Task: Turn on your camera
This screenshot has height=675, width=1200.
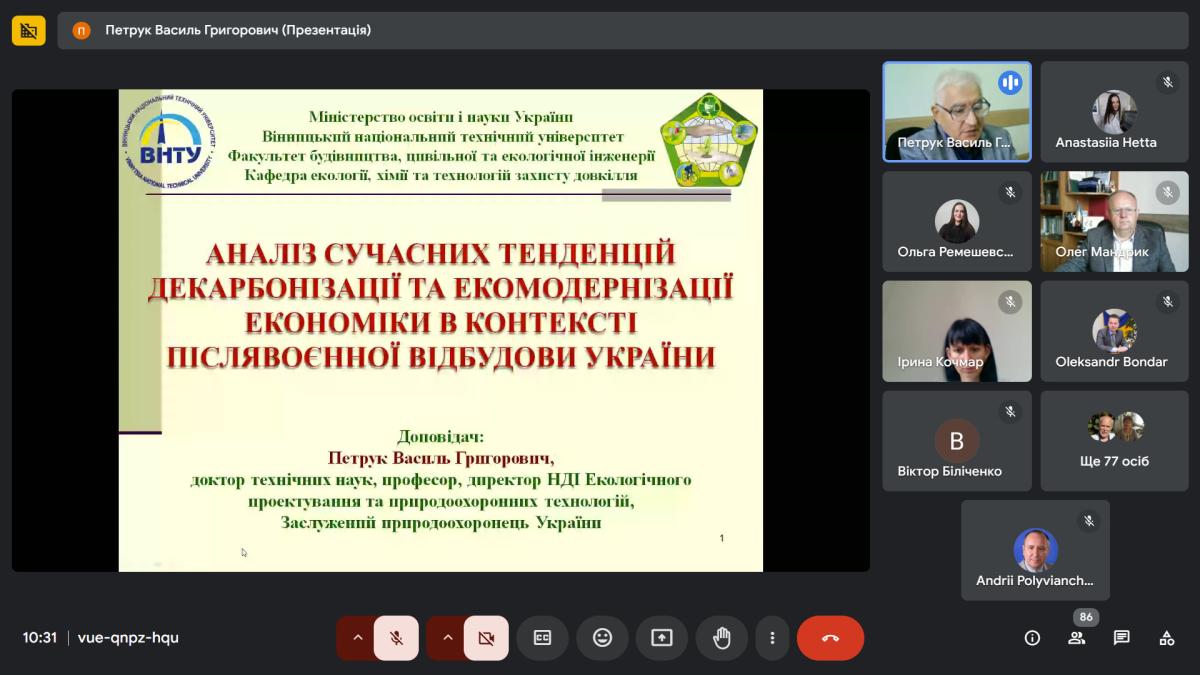Action: pos(486,638)
